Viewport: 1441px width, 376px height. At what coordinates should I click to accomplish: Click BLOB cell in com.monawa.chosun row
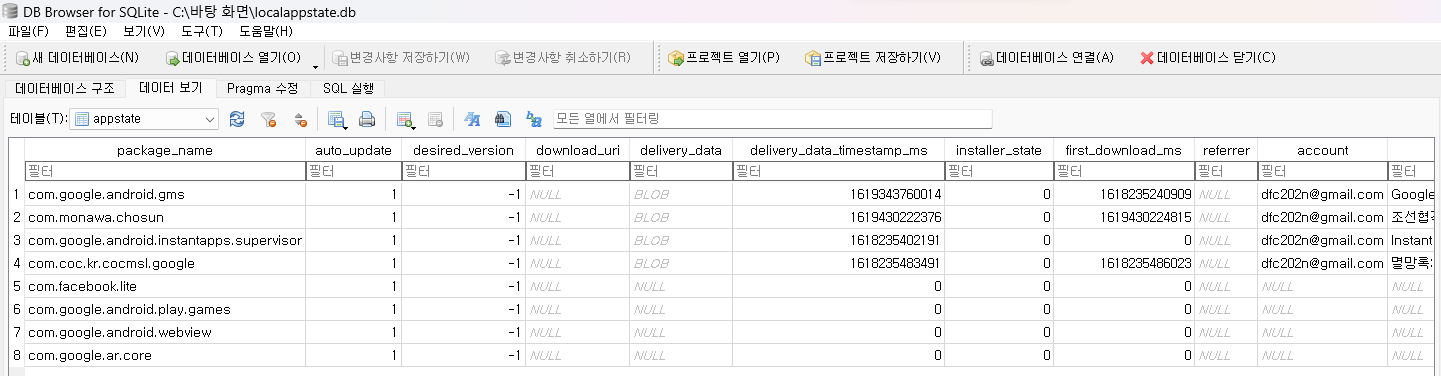(x=681, y=217)
